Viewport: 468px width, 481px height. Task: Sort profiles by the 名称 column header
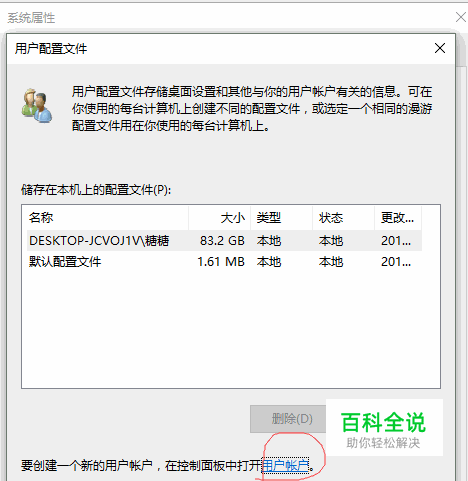[105, 218]
